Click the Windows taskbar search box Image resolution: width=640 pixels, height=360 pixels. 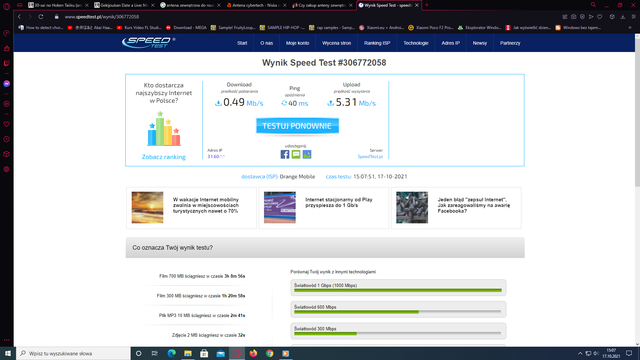[x=73, y=353]
